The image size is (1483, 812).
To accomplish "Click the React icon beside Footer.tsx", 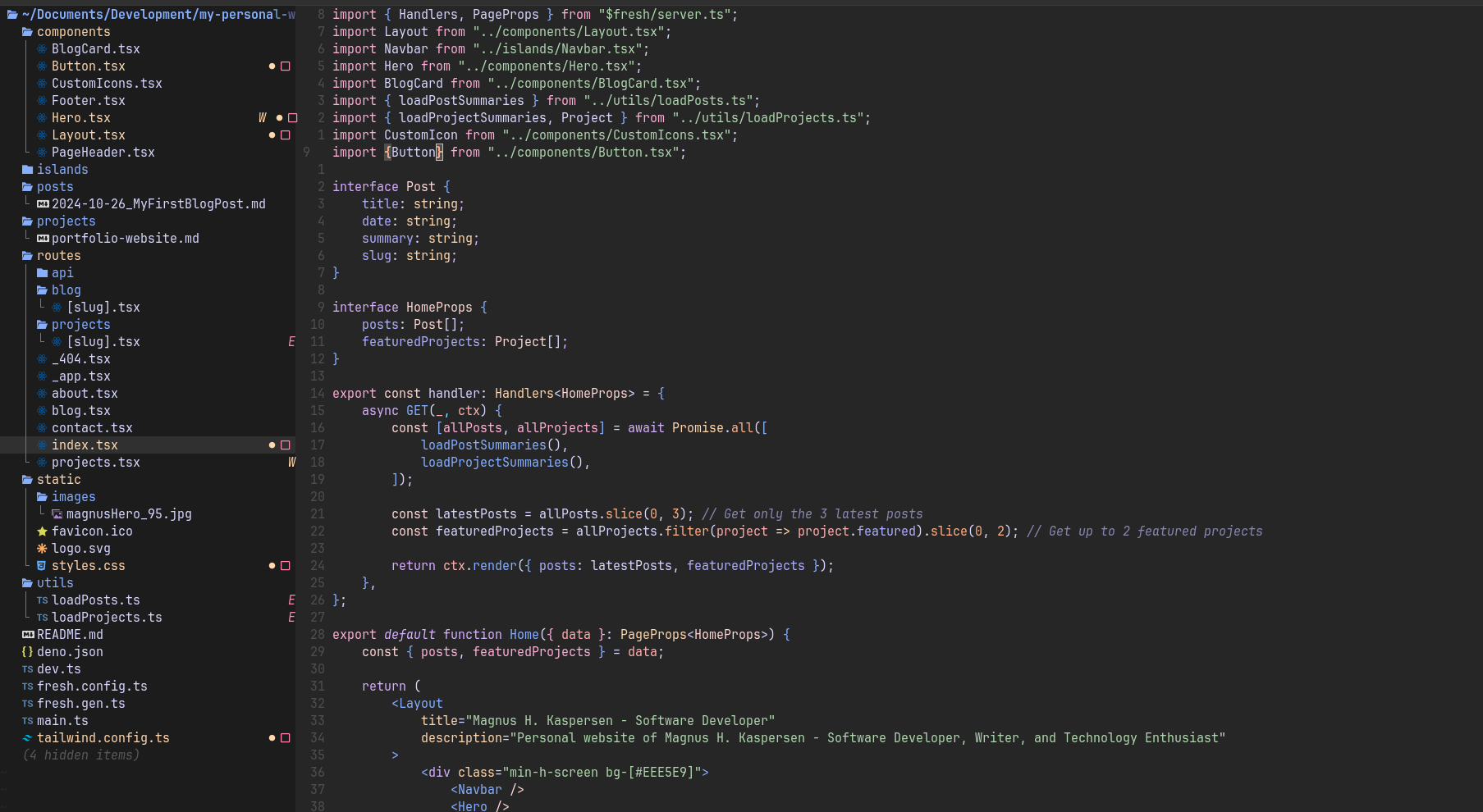I will tap(42, 101).
